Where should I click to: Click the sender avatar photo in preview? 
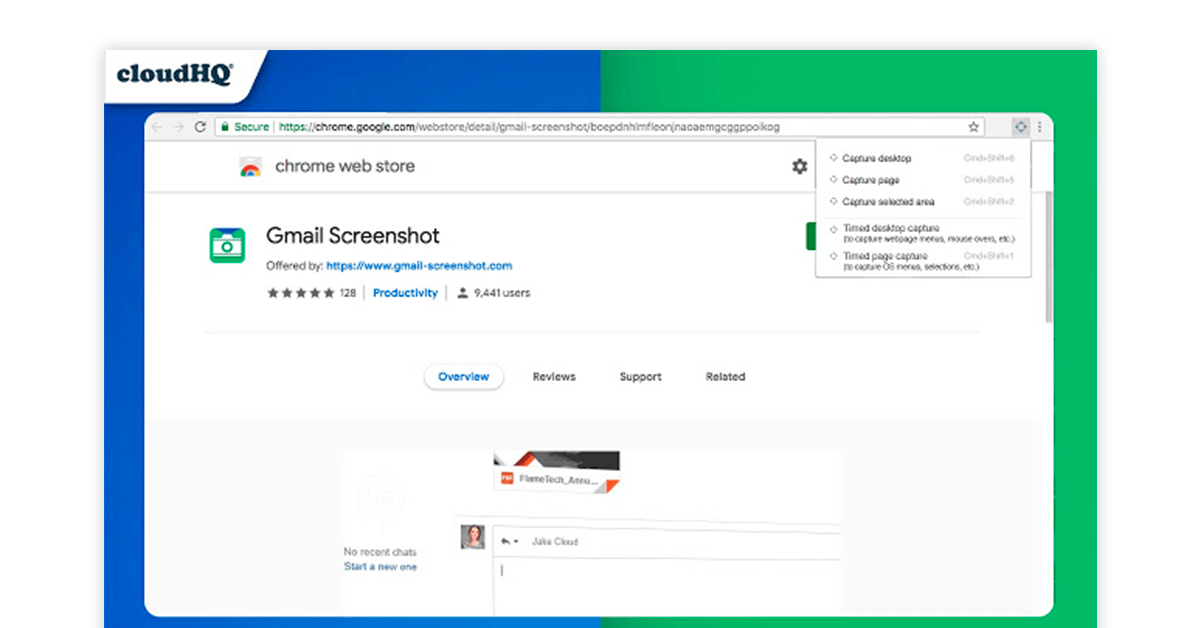point(472,537)
